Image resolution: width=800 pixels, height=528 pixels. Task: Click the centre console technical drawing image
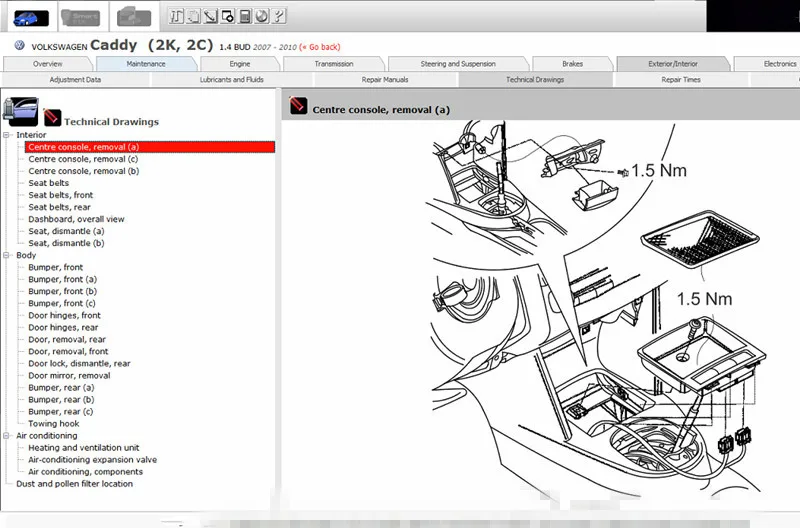point(594,309)
